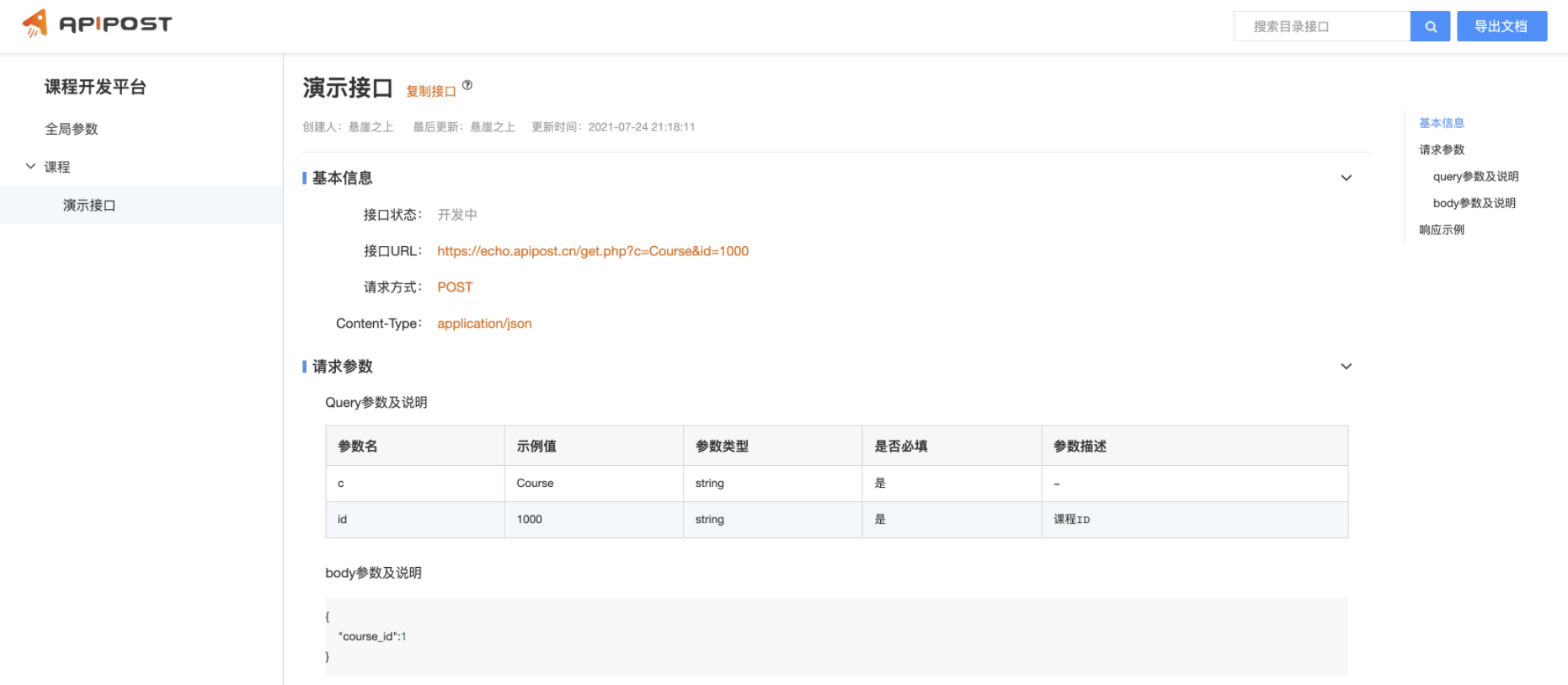
Task: Click the 导出文档 export button
Action: click(1501, 26)
